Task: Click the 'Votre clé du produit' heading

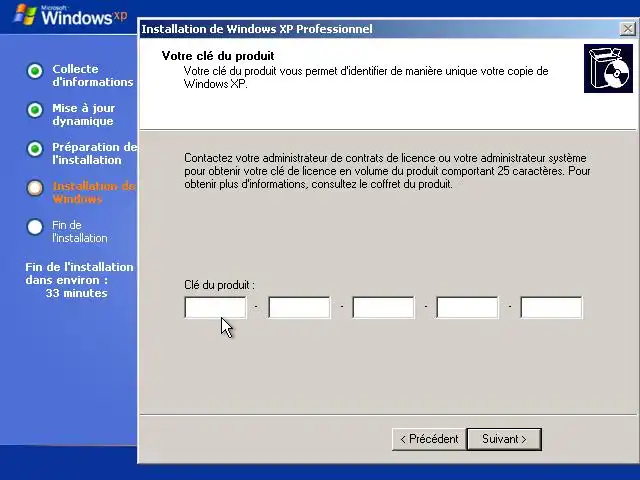Action: pos(218,56)
